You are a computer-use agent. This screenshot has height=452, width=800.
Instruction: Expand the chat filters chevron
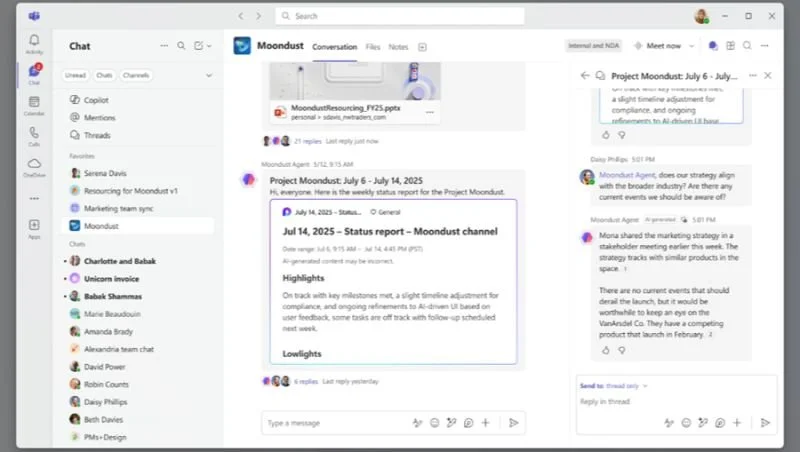click(x=209, y=76)
